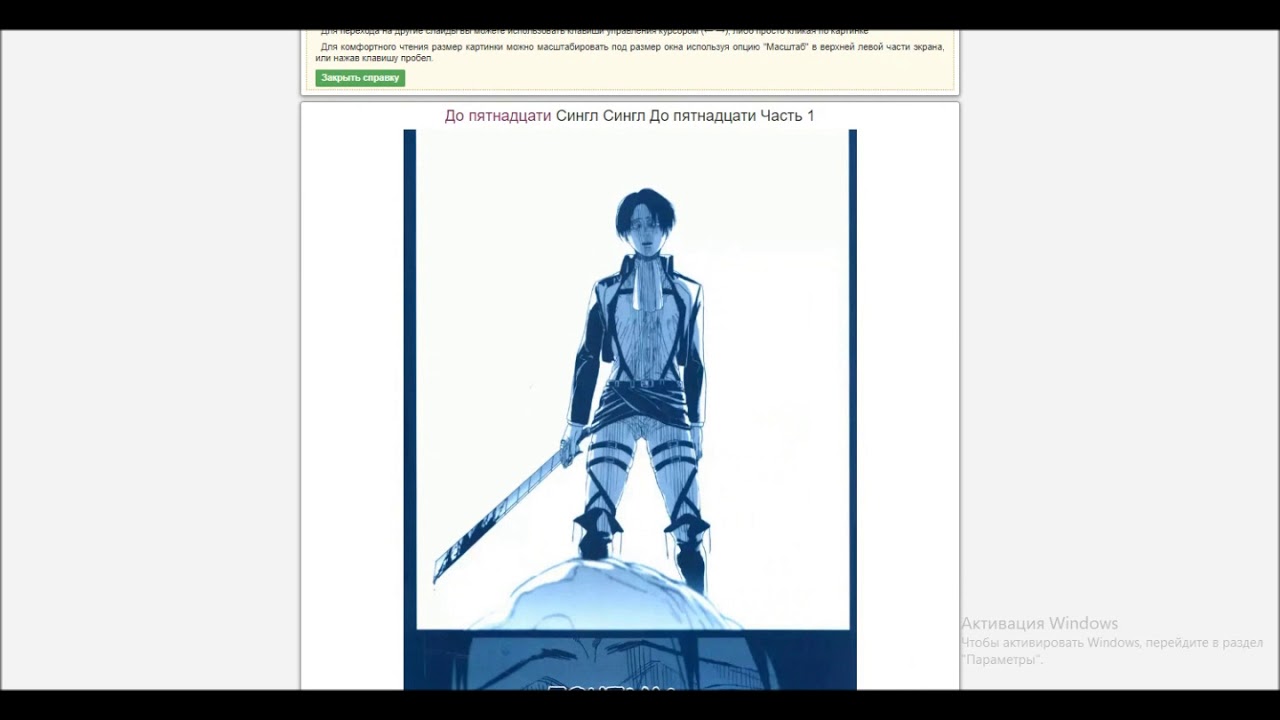The width and height of the screenshot is (1280, 720).
Task: Click the heading text "Сингл Сингл До пятнадцати Часть 1"
Action: coord(685,116)
